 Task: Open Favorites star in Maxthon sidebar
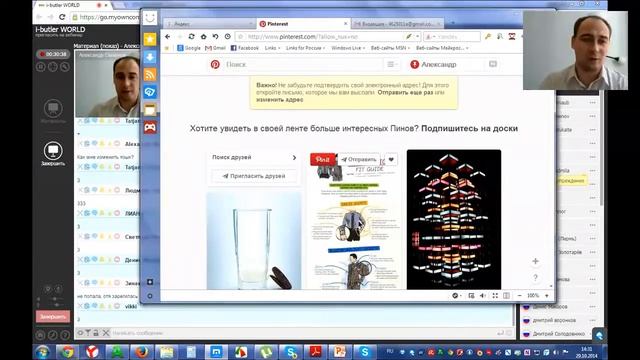(x=150, y=39)
